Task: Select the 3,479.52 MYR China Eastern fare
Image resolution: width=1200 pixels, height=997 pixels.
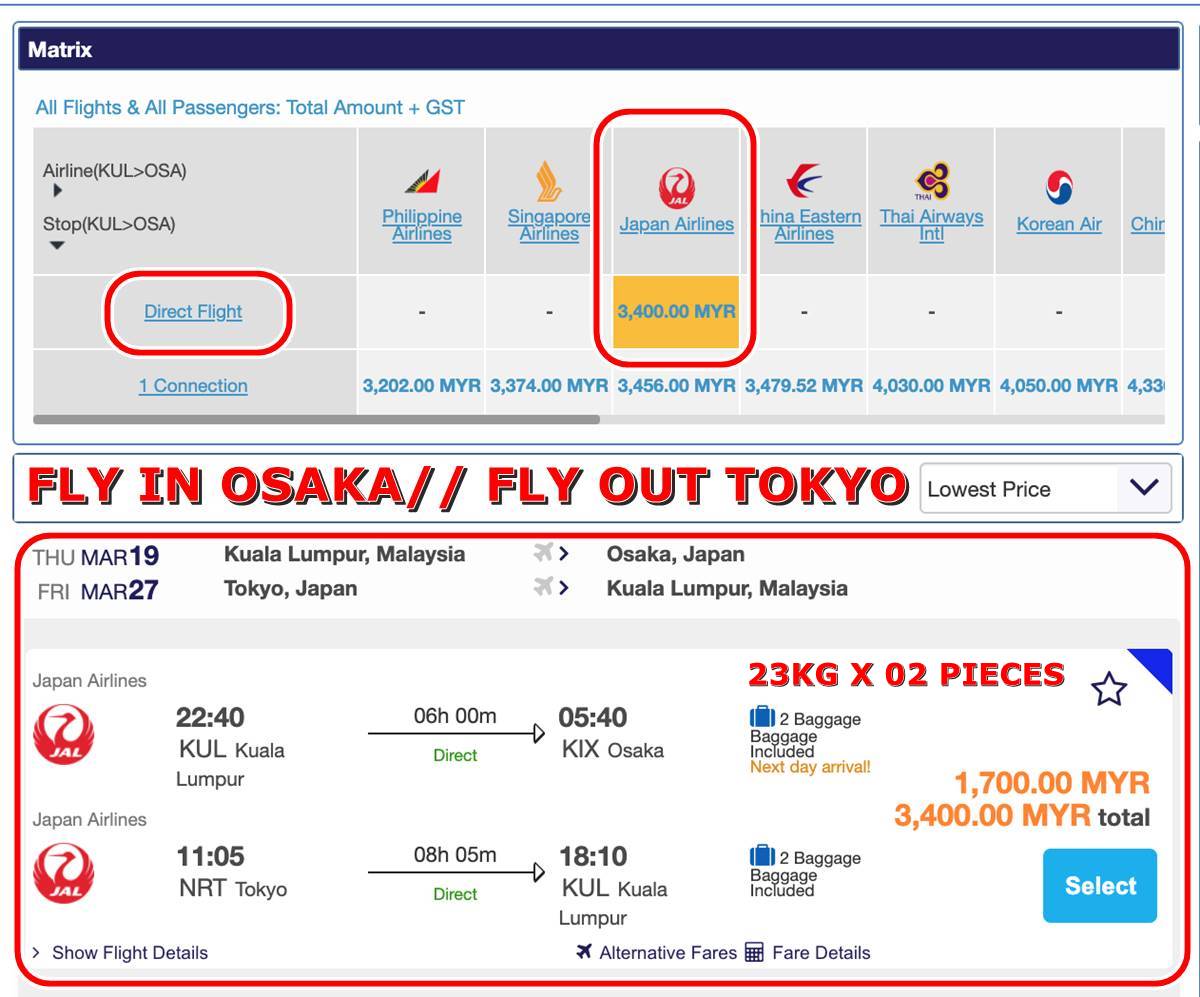Action: coord(804,386)
